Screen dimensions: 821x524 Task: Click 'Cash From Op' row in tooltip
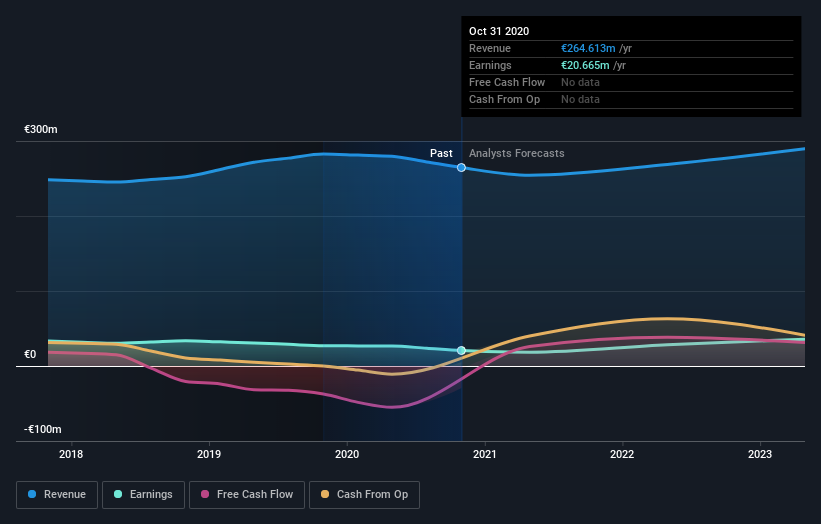click(x=631, y=99)
